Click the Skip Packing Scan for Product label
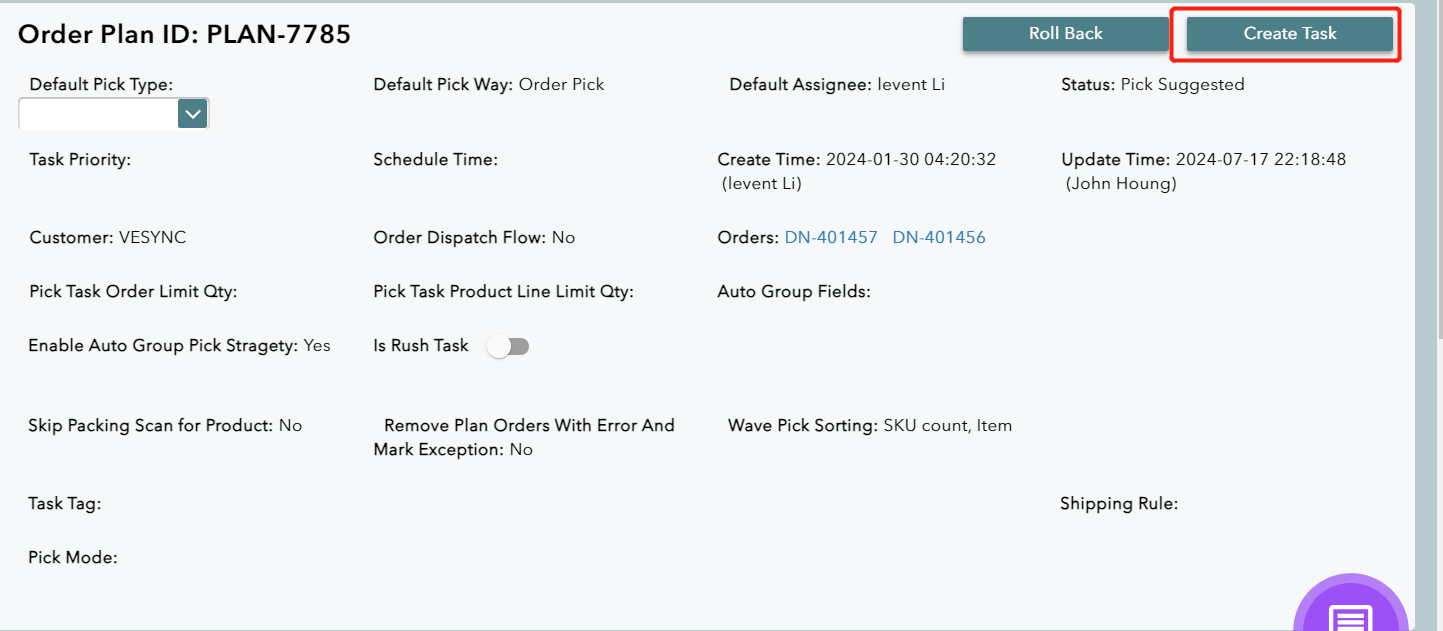 (150, 426)
